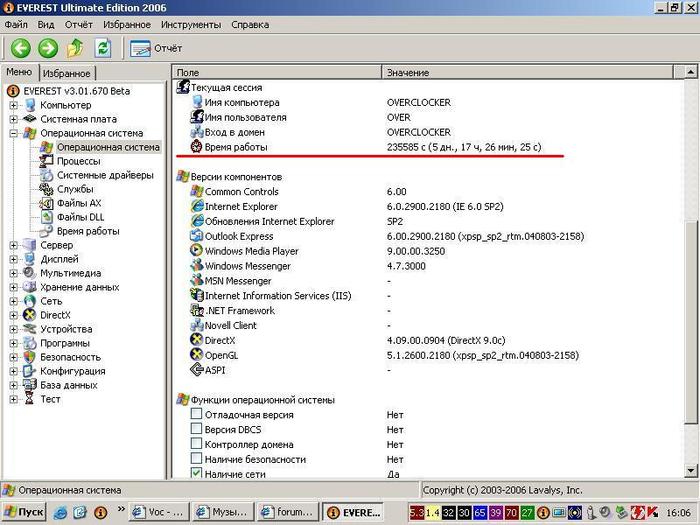700x525 pixels.
Task: Expand the Компьютер tree node
Action: pos(13,105)
